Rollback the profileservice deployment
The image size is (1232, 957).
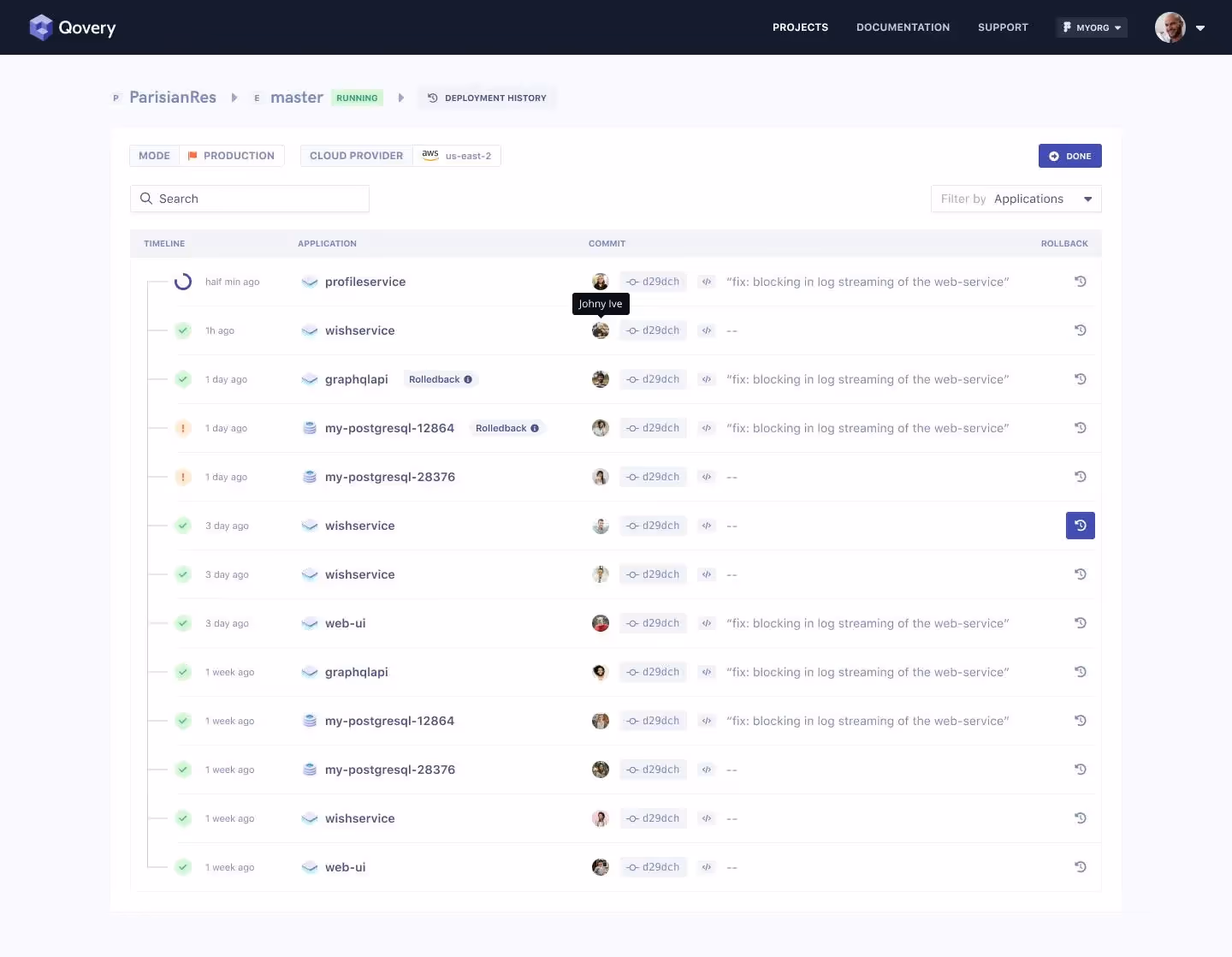click(1081, 282)
